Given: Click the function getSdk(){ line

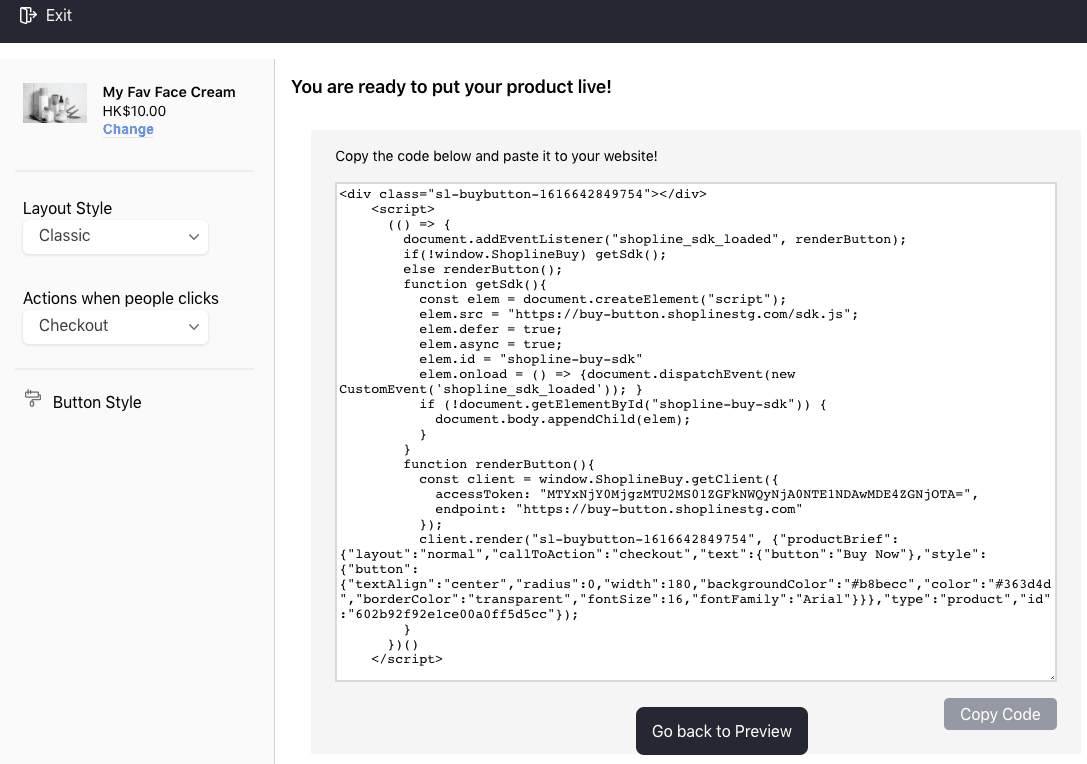Looking at the screenshot, I should pyautogui.click(x=475, y=284).
